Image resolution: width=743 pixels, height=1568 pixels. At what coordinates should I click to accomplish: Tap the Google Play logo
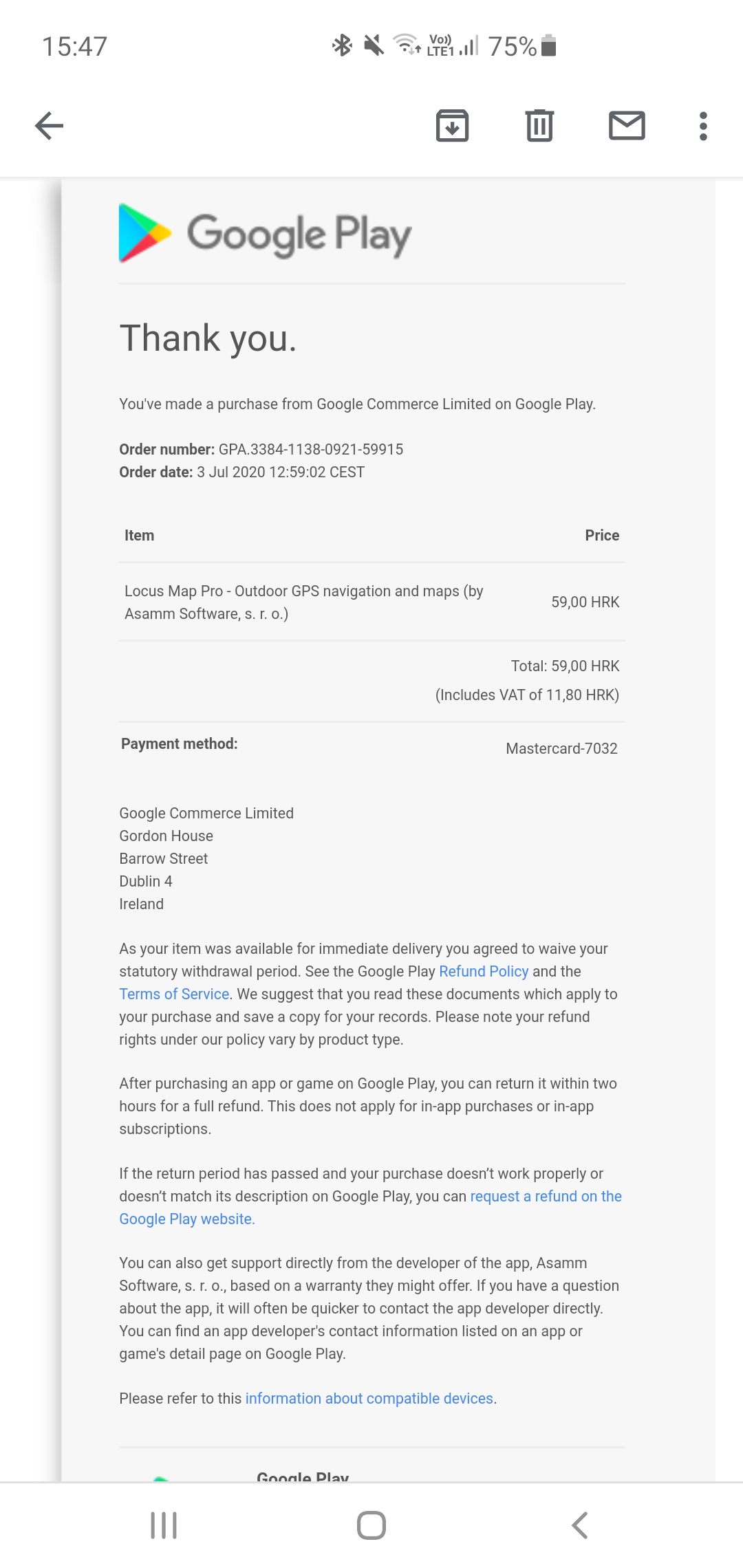[266, 234]
